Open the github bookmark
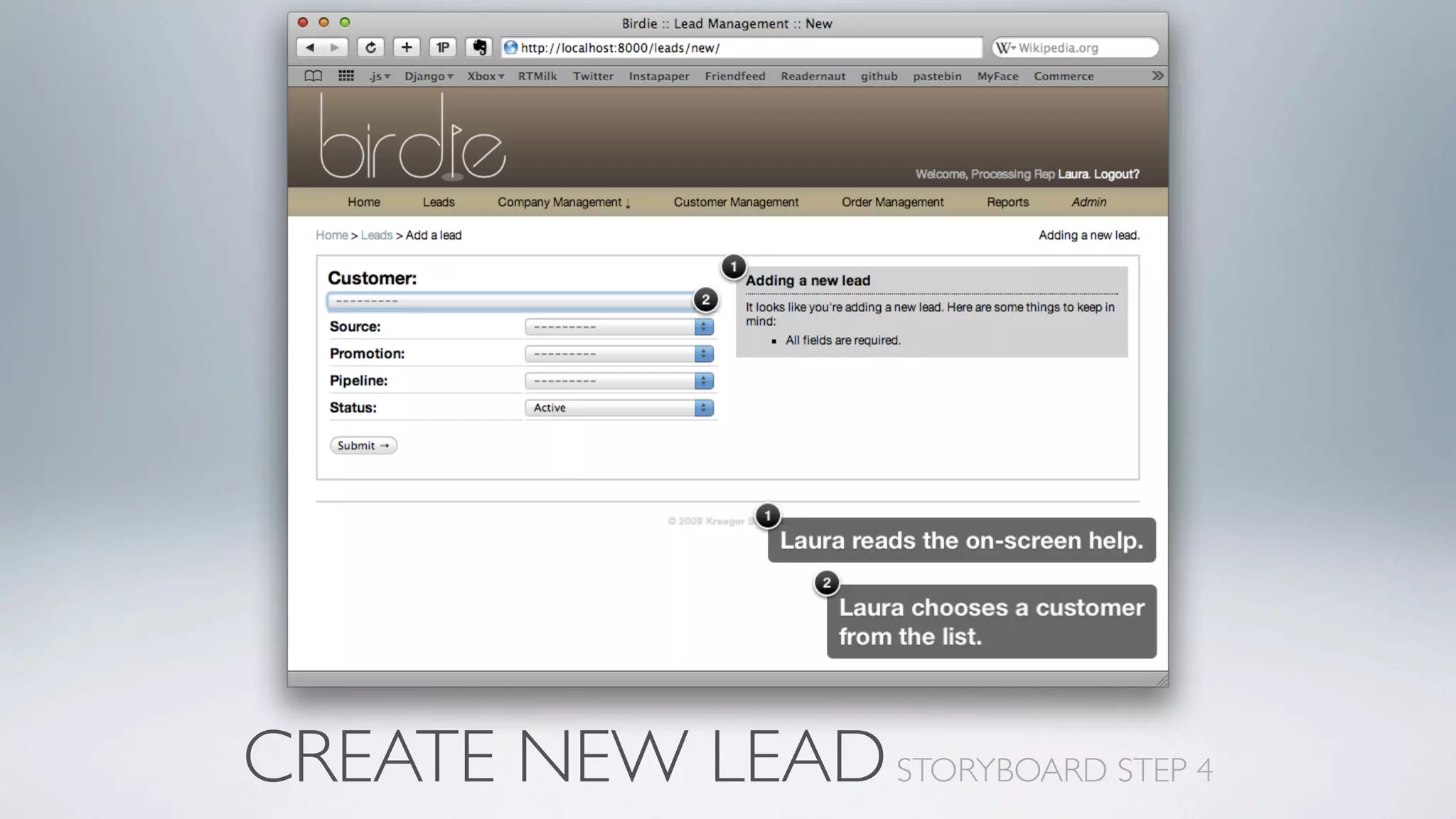The image size is (1456, 819). pyautogui.click(x=879, y=76)
